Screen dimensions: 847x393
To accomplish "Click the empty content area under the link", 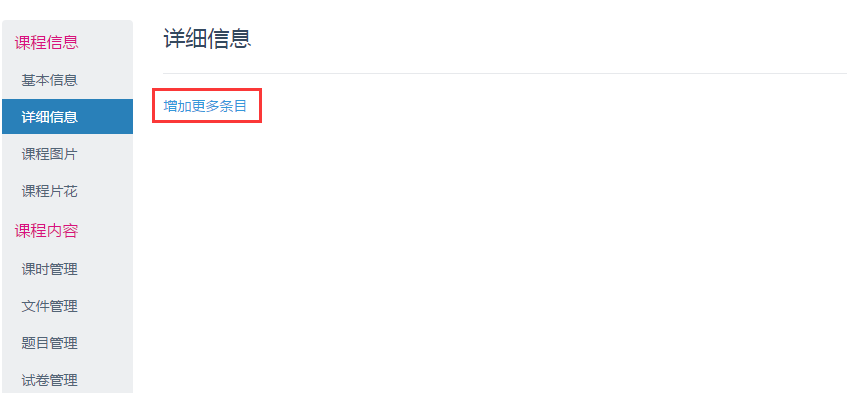I will 505,259.
